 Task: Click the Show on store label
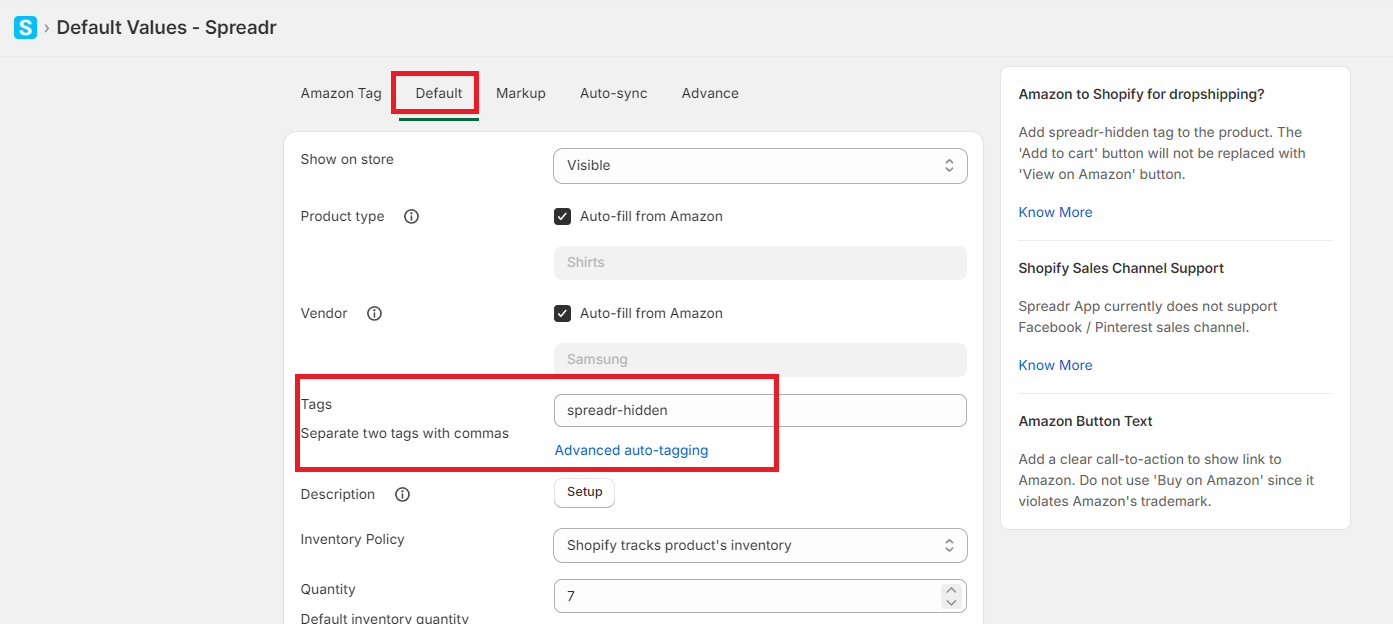pyautogui.click(x=347, y=159)
